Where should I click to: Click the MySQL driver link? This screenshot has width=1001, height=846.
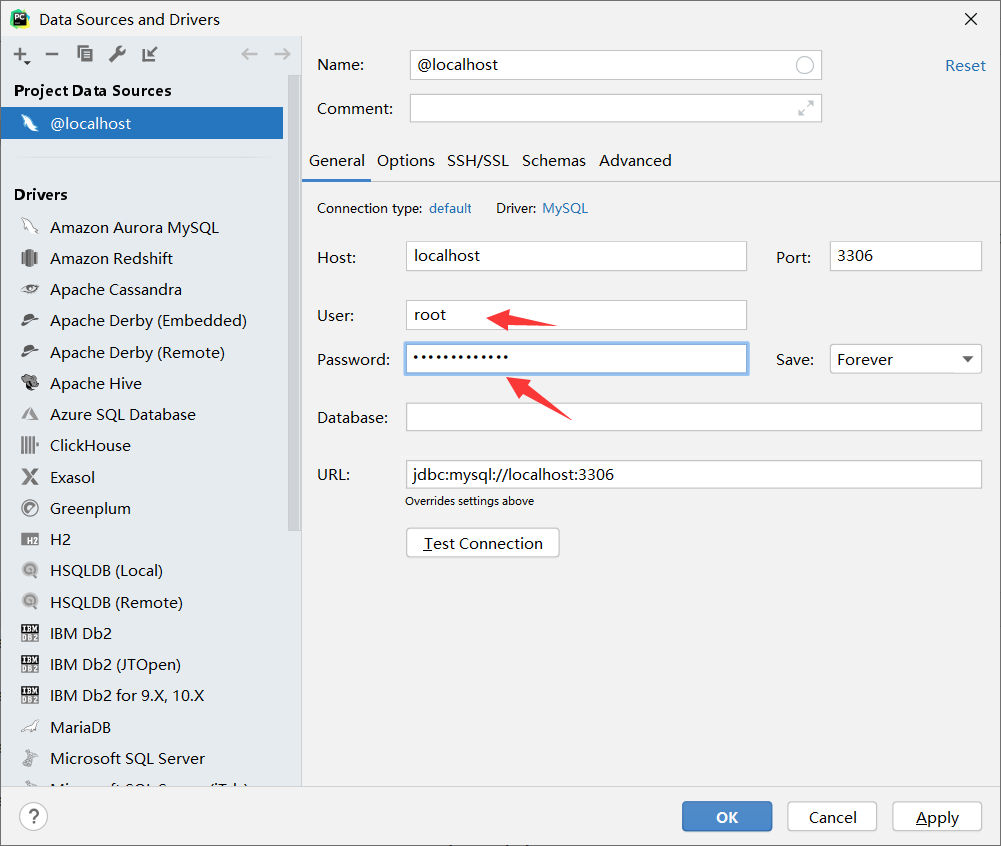click(565, 208)
